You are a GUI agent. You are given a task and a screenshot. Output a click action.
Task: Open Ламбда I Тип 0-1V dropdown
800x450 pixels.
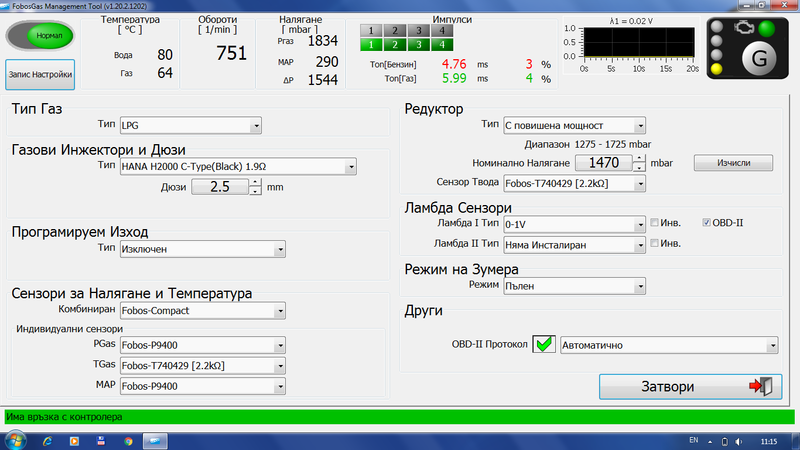coord(574,224)
